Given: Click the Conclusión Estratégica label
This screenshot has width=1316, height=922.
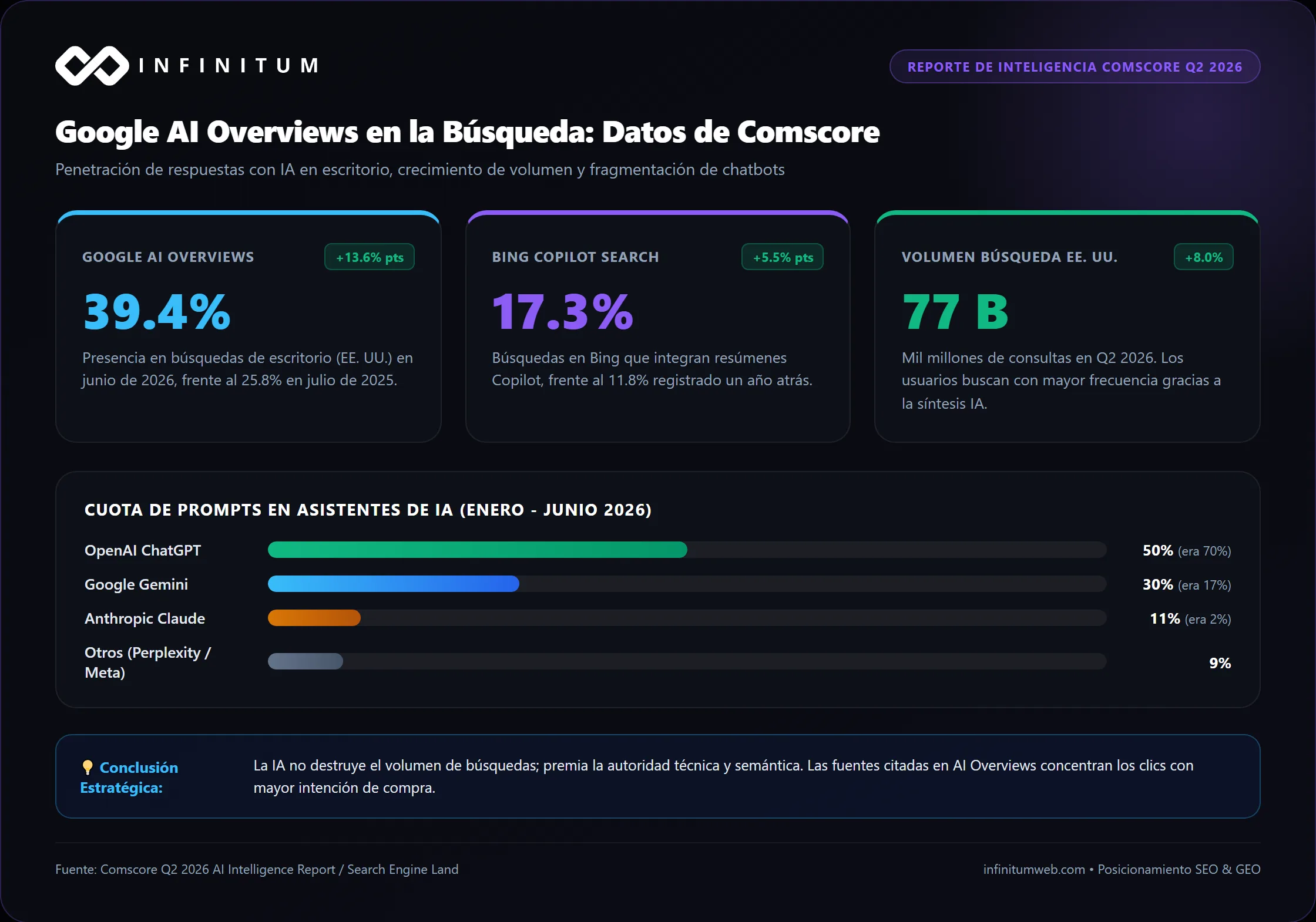Looking at the screenshot, I should coord(129,778).
